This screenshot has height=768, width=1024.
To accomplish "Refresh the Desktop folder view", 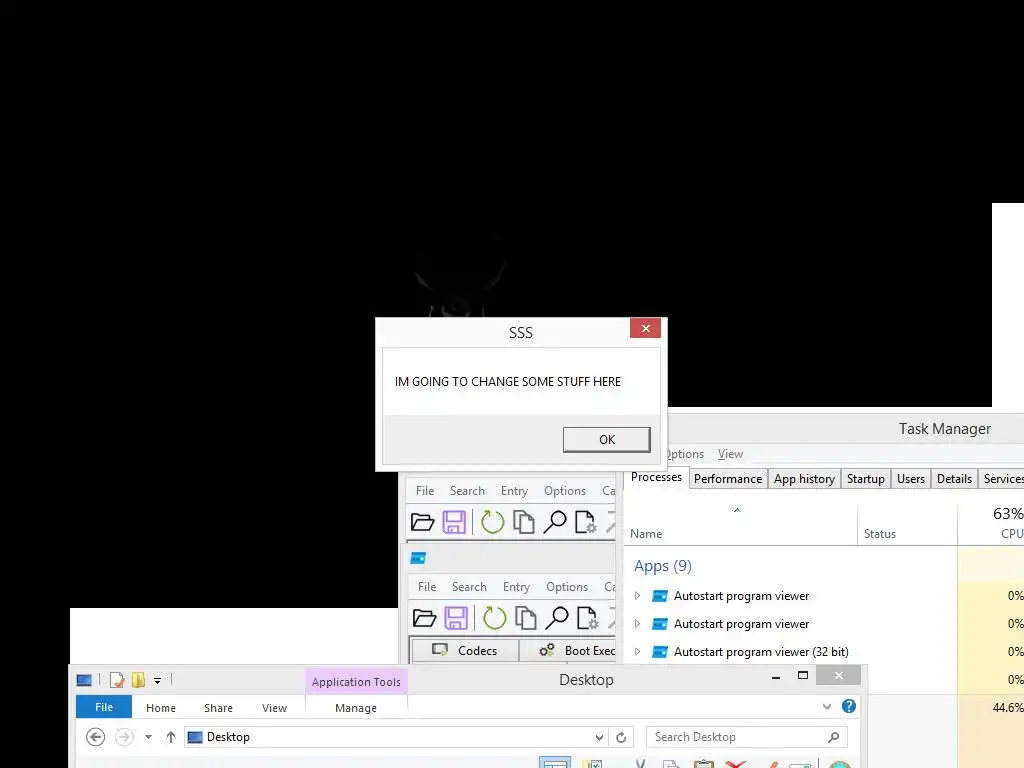I will pos(621,737).
